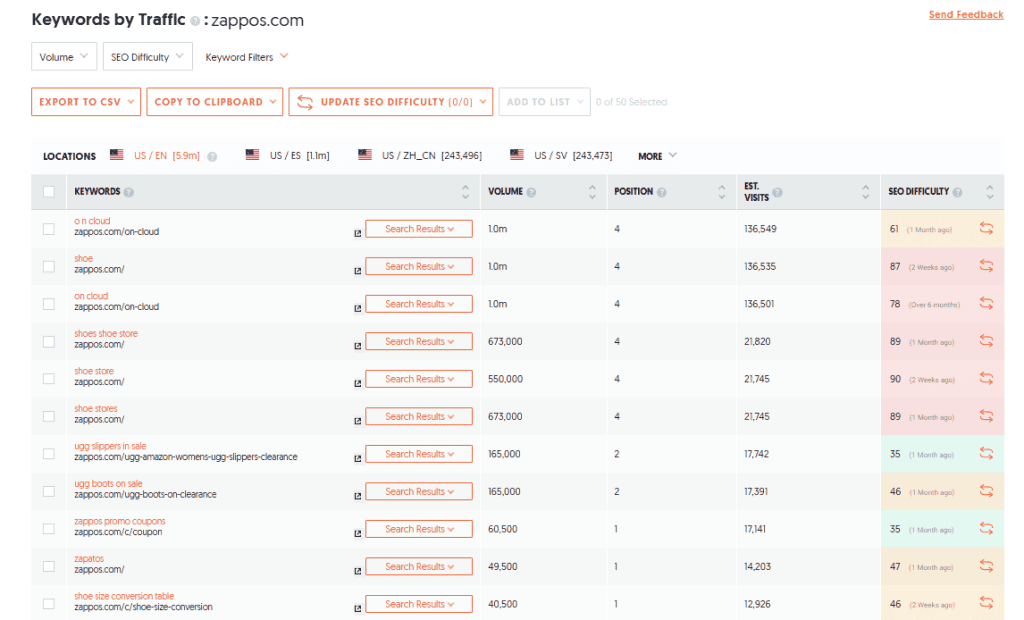The height and width of the screenshot is (620, 1024).
Task: Open external link icon for 'zapatos'
Action: [x=358, y=571]
